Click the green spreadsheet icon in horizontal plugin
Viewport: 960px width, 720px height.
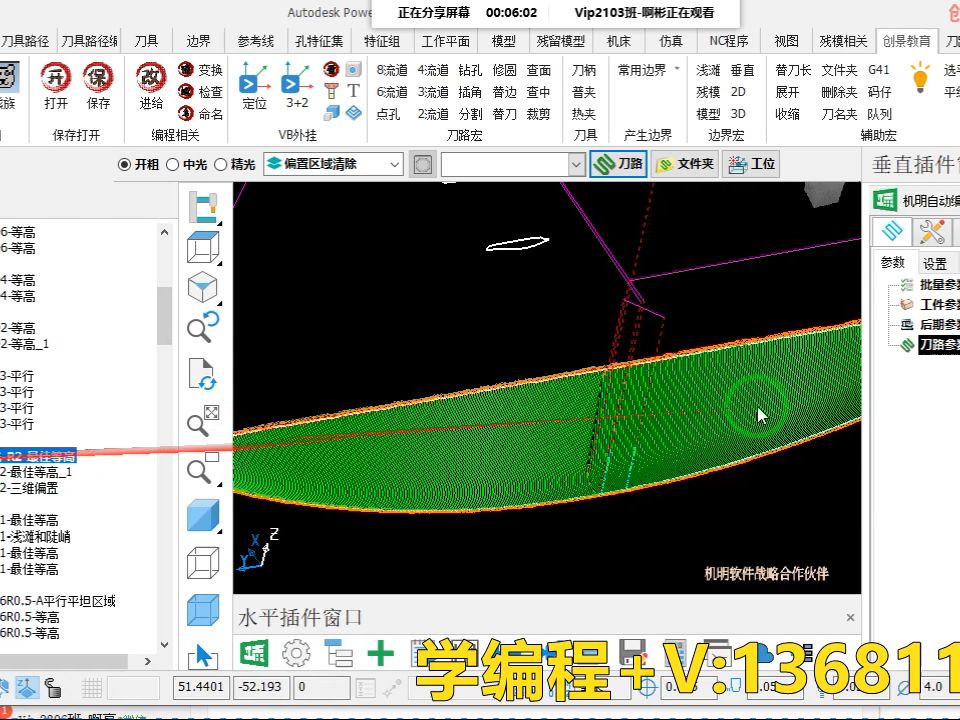click(253, 653)
